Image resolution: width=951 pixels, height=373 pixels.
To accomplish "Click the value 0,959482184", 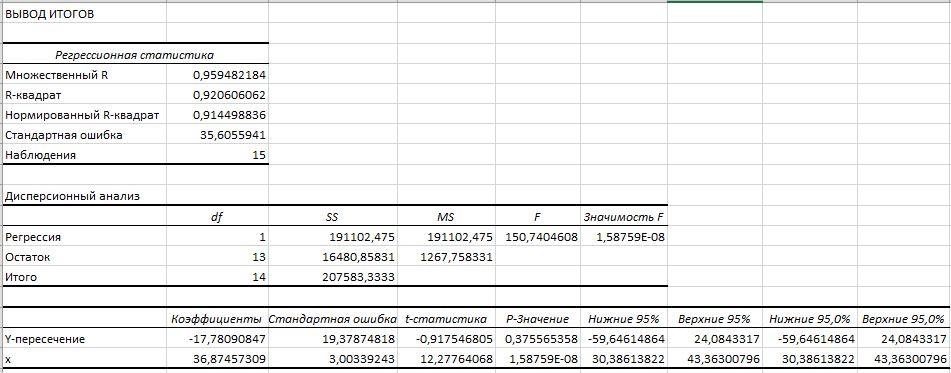I will (x=229, y=75).
